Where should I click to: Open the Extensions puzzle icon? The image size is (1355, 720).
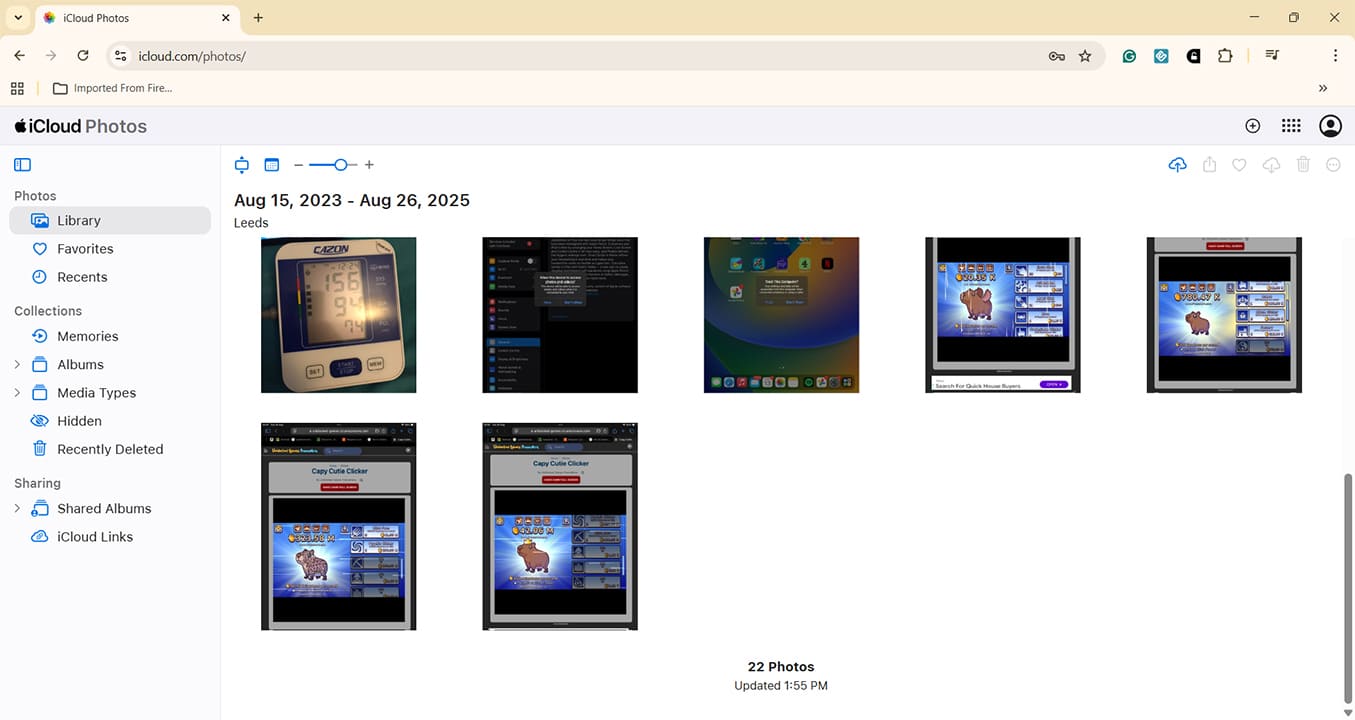coord(1225,56)
